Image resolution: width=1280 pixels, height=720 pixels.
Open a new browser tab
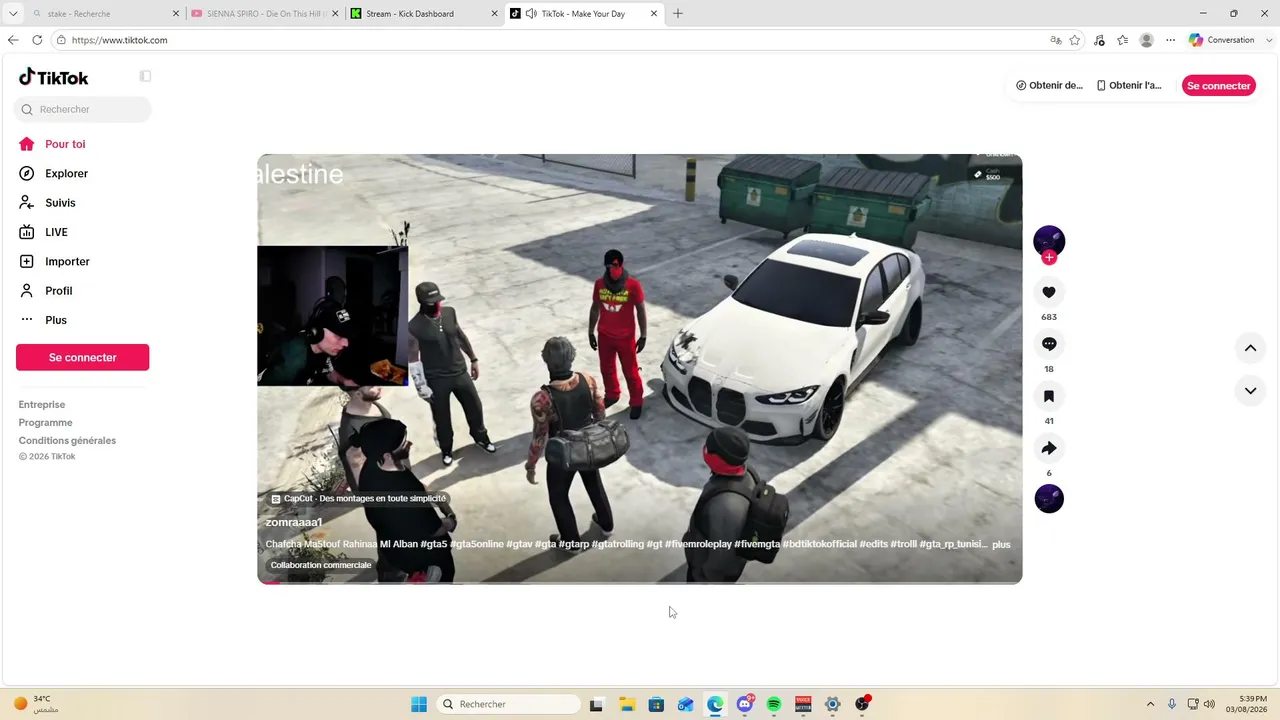click(x=678, y=14)
